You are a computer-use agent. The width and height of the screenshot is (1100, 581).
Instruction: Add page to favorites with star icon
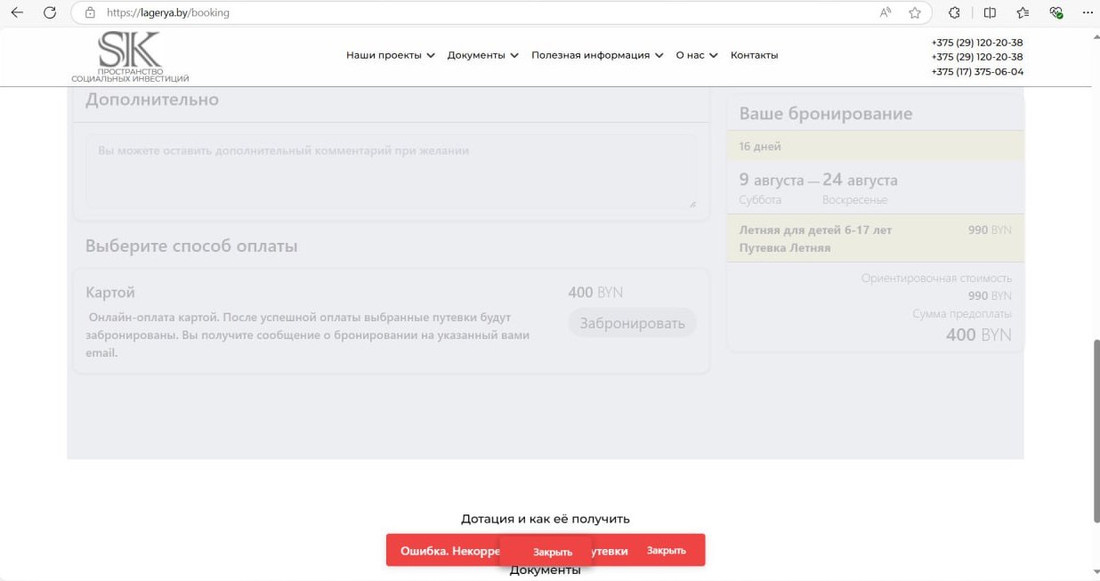[914, 13]
